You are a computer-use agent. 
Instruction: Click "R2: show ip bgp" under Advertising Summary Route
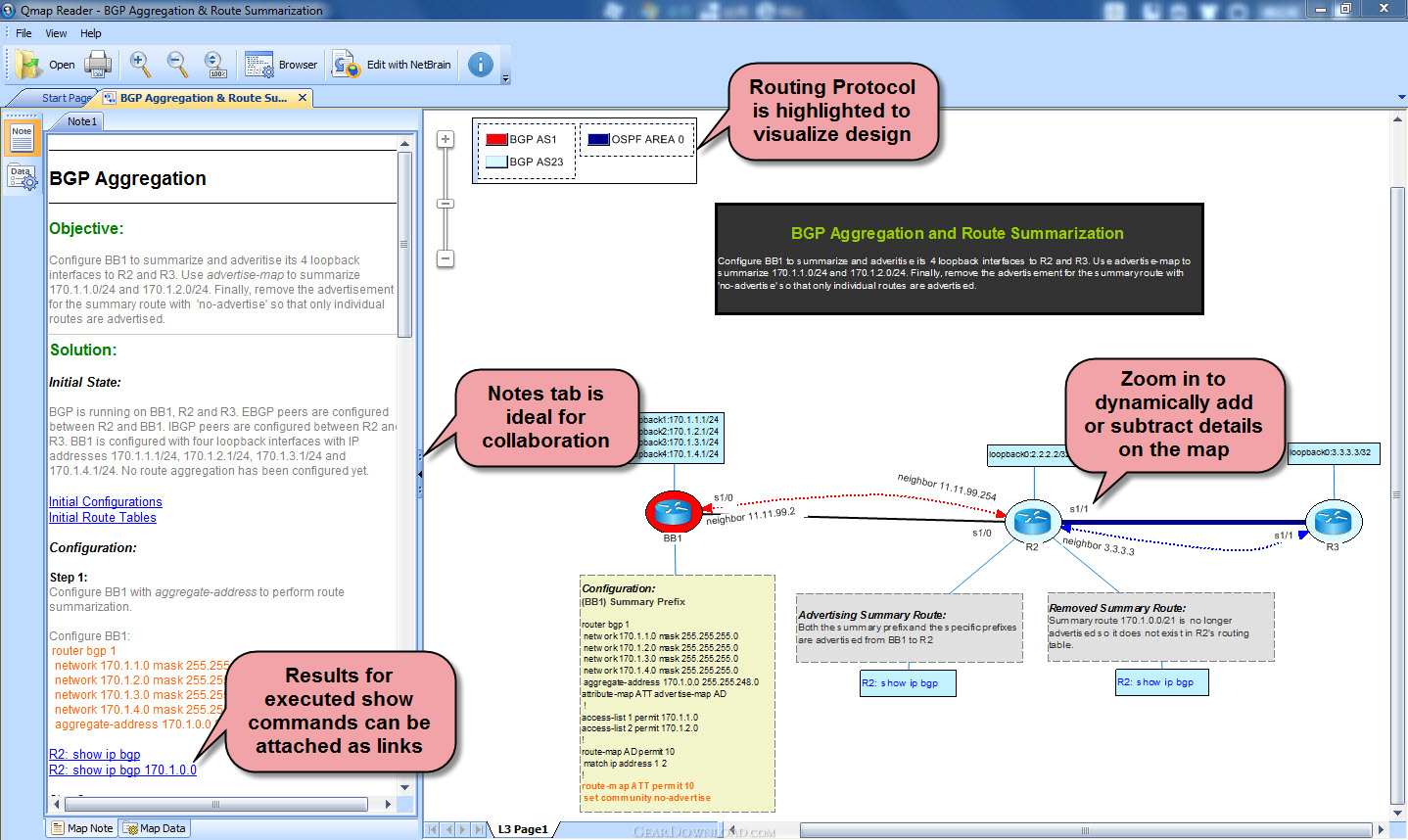tap(908, 682)
